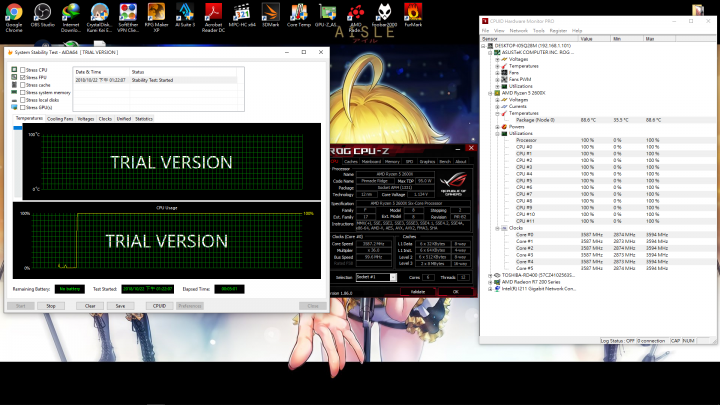
Task: Click the Currents icon under AMD Ryzen
Action: coord(504,106)
